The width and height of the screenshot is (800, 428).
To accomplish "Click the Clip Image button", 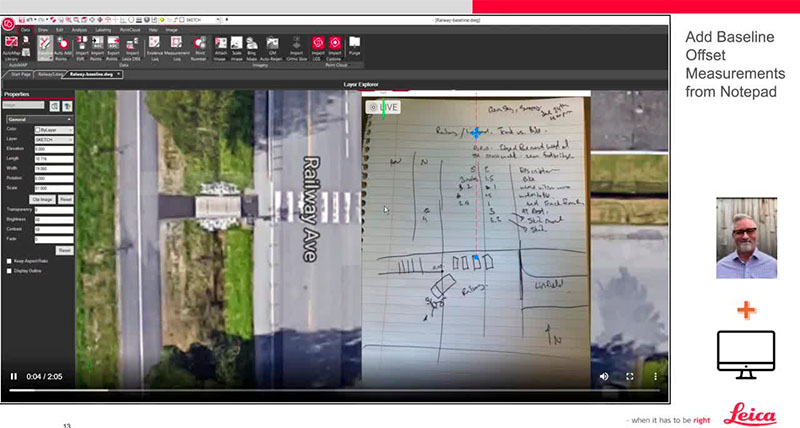I will click(x=43, y=199).
